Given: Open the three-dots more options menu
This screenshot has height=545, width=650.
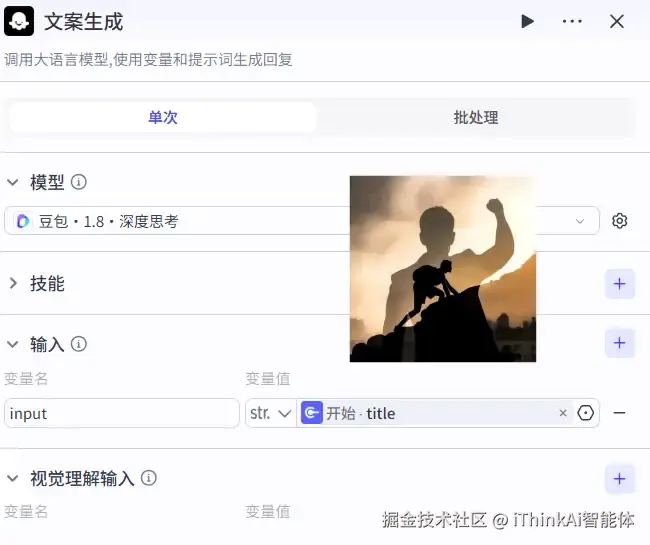Looking at the screenshot, I should coord(572,21).
